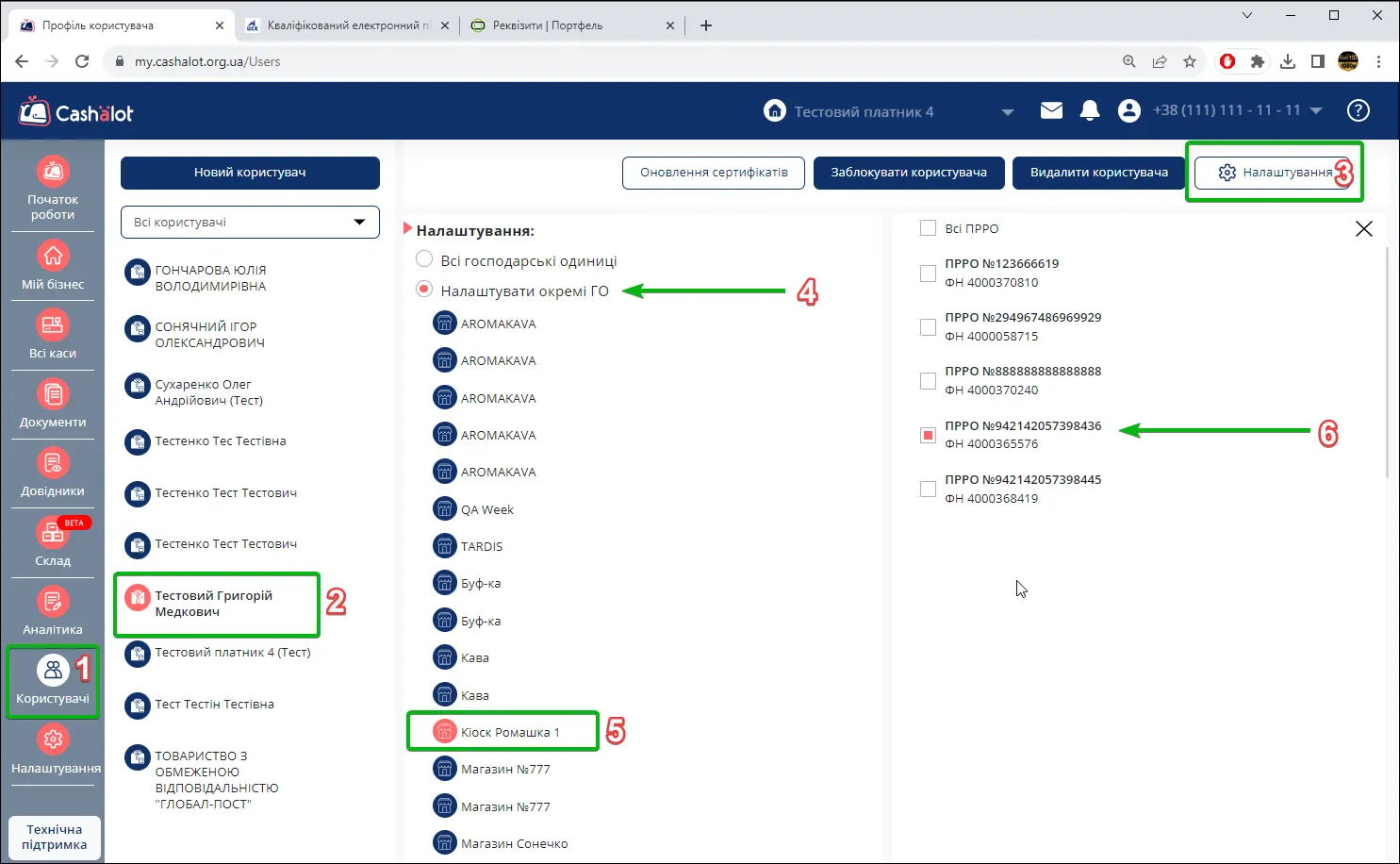Check ПРРО №294967486969929 checkbox

[x=928, y=327]
